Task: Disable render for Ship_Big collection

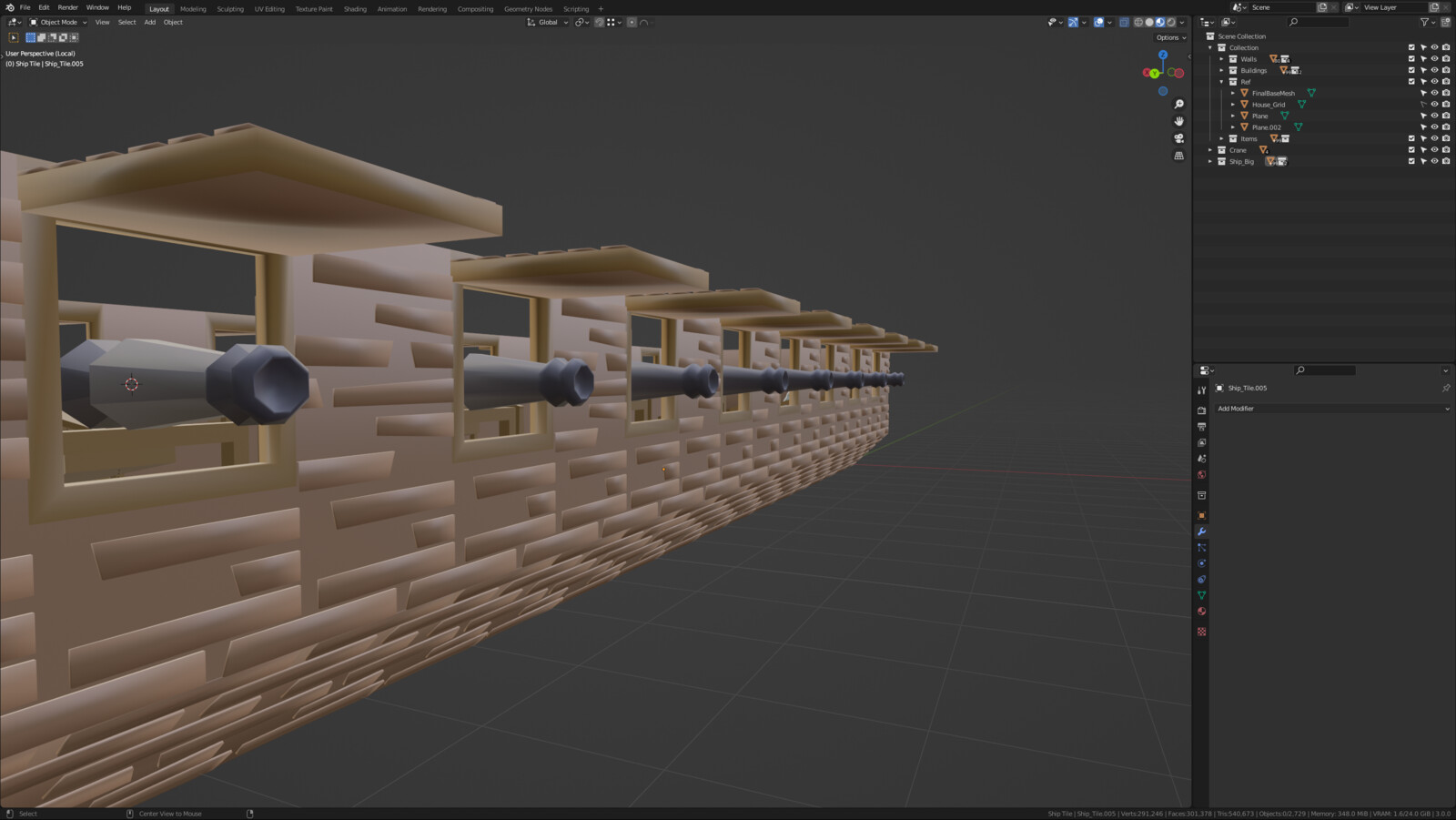Action: [1446, 161]
